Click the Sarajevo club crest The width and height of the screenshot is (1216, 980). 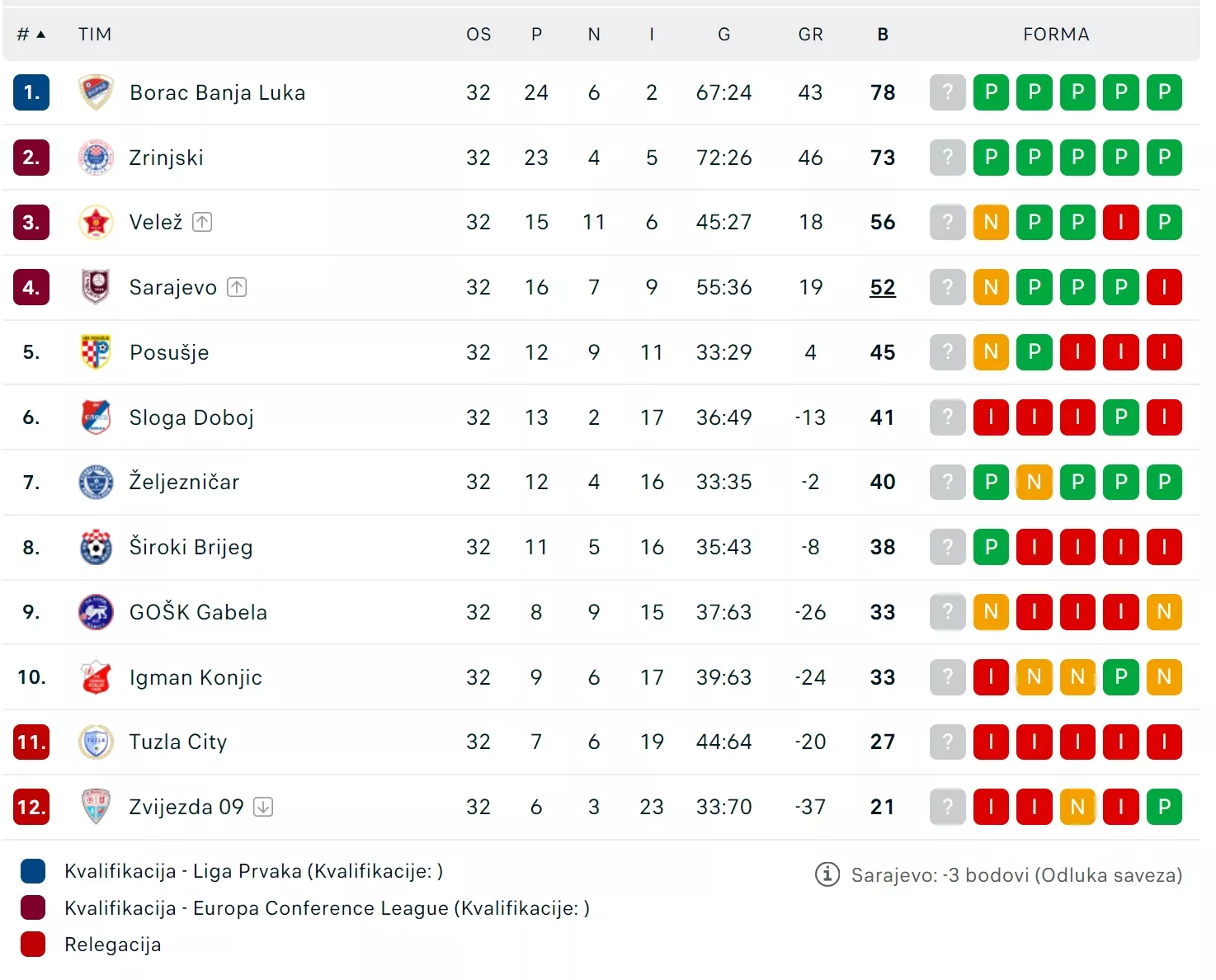tap(96, 287)
